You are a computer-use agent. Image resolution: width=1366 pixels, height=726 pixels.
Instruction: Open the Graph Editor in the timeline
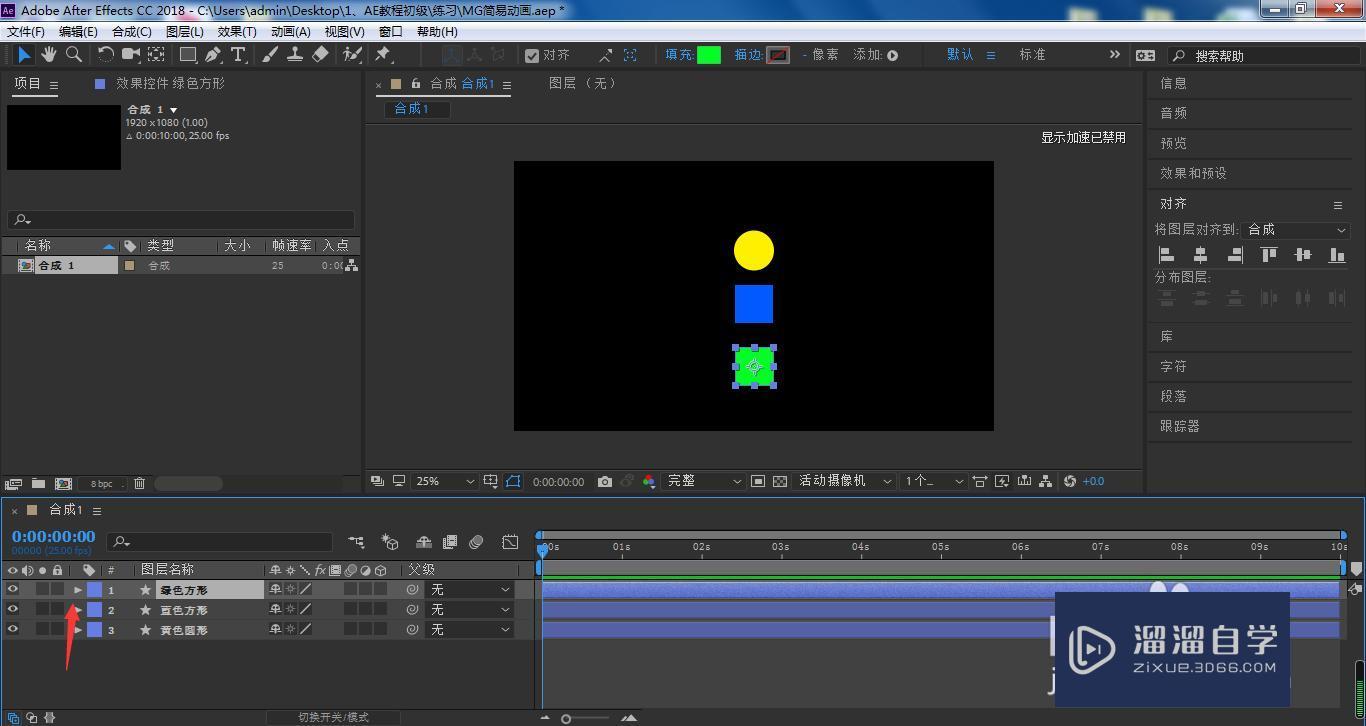(510, 542)
